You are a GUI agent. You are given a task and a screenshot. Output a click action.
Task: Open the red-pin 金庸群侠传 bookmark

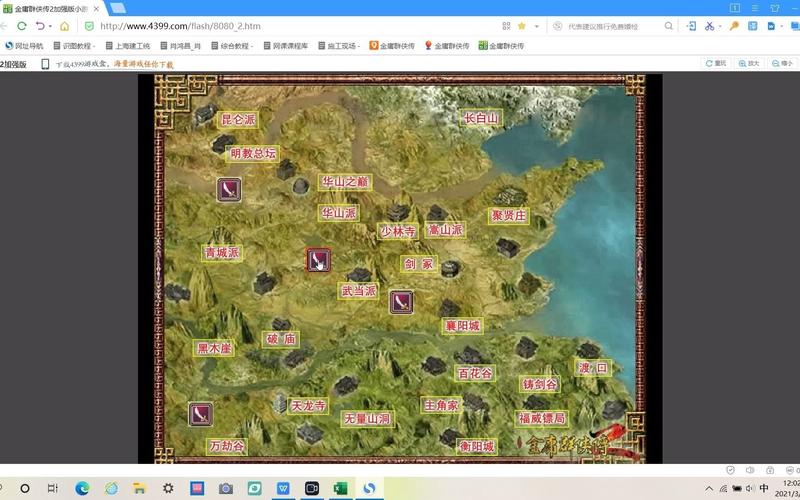click(447, 45)
